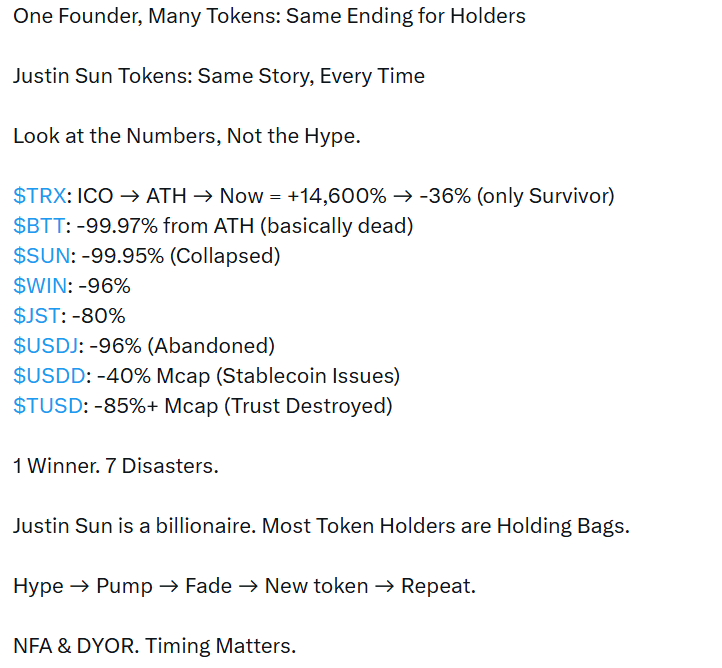Viewport: 722px width, 668px height.
Task: Click the "(Collapsed)" text
Action: 225,256
